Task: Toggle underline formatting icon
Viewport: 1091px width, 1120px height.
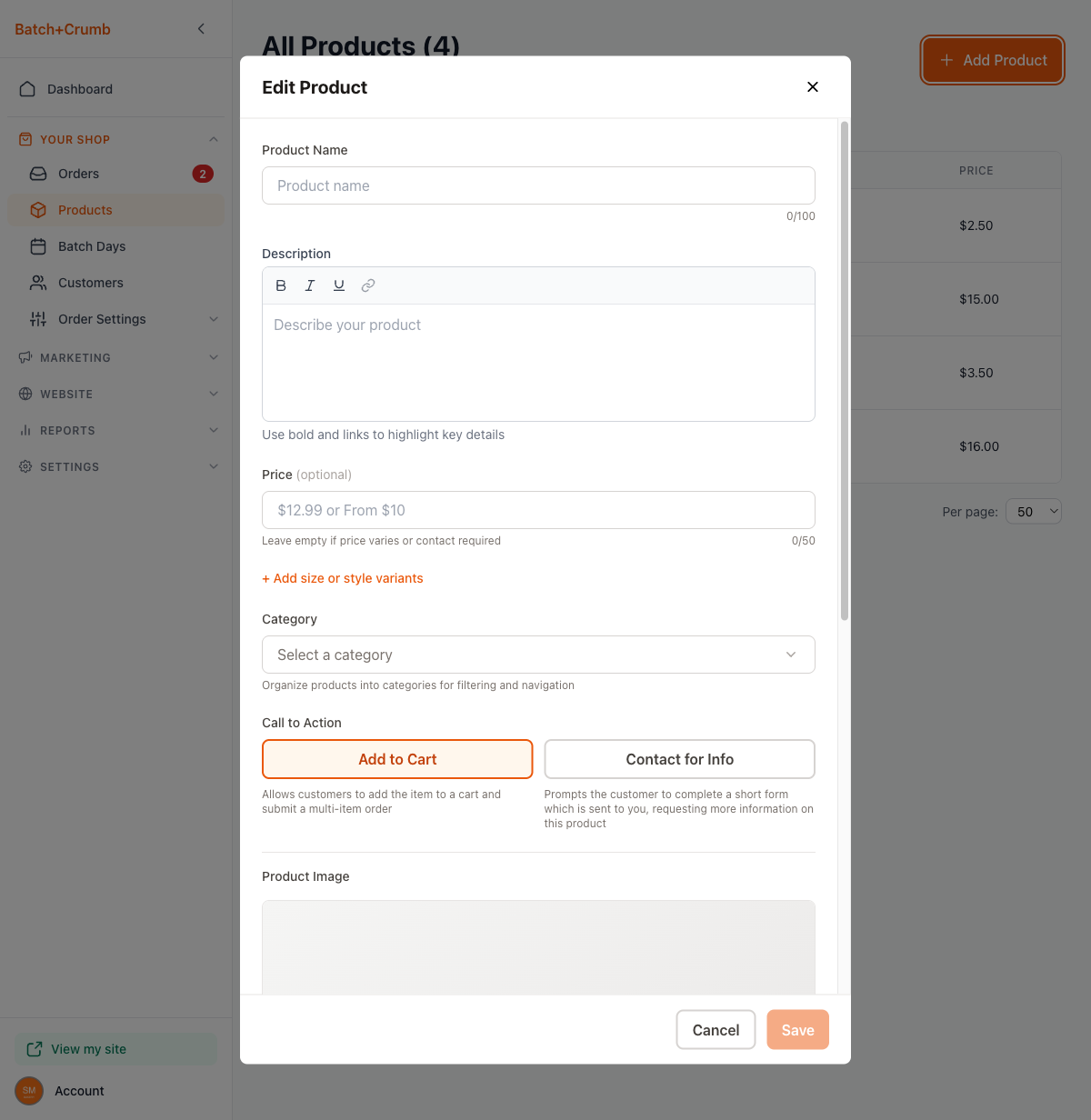Action: click(x=339, y=285)
